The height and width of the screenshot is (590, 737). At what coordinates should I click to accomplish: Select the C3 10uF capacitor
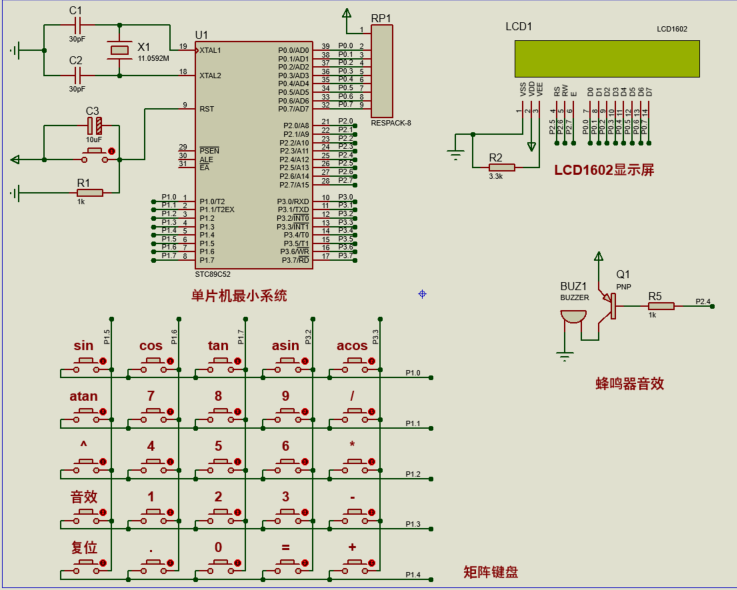coord(93,126)
